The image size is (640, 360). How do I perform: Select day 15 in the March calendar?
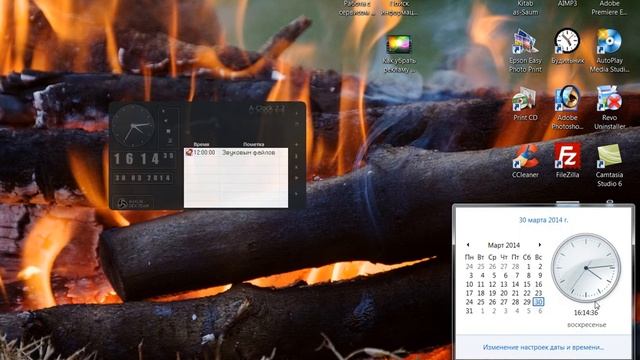[x=527, y=284]
